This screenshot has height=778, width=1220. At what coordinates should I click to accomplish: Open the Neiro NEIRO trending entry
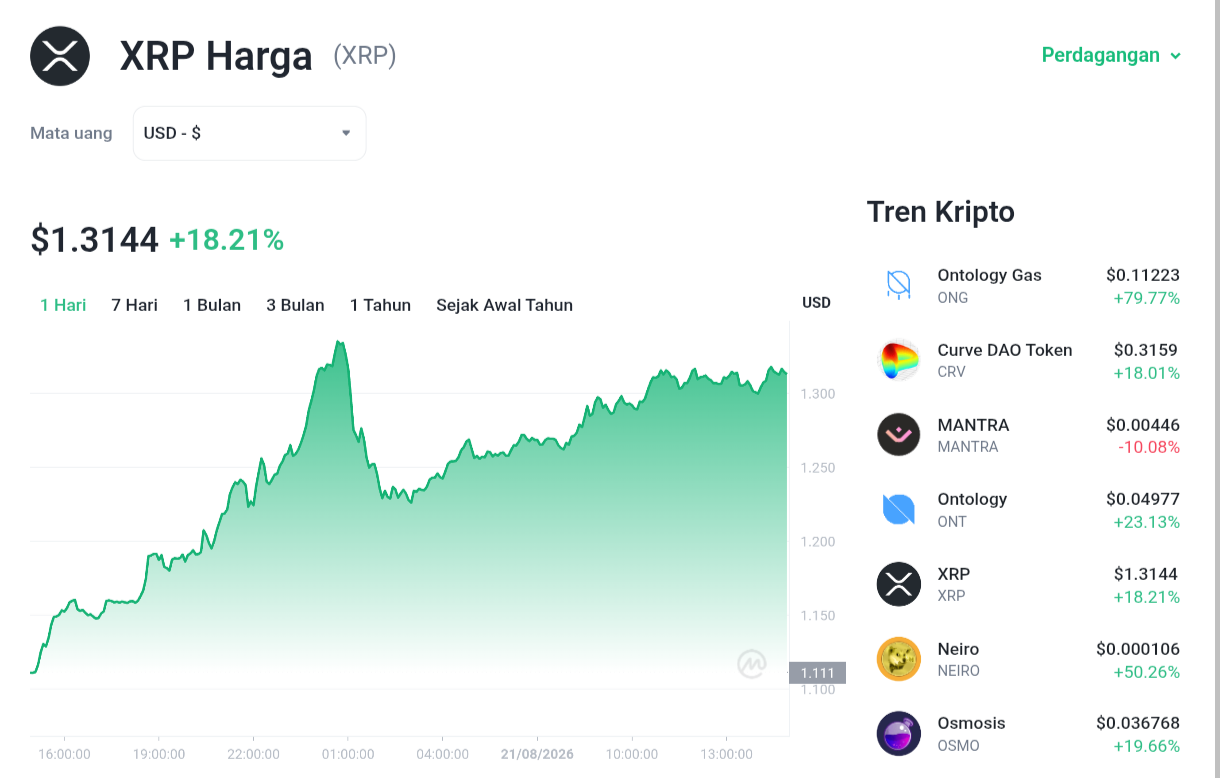pyautogui.click(x=1028, y=659)
